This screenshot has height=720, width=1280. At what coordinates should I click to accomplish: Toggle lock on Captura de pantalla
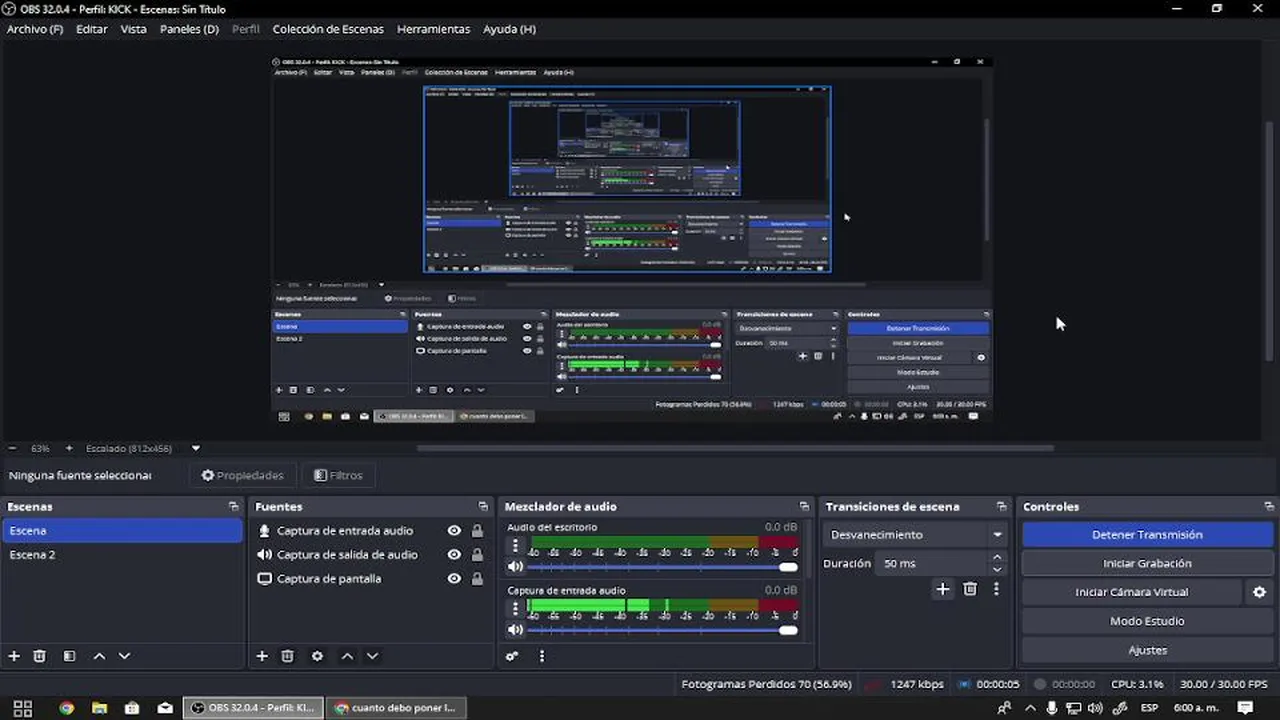(477, 579)
